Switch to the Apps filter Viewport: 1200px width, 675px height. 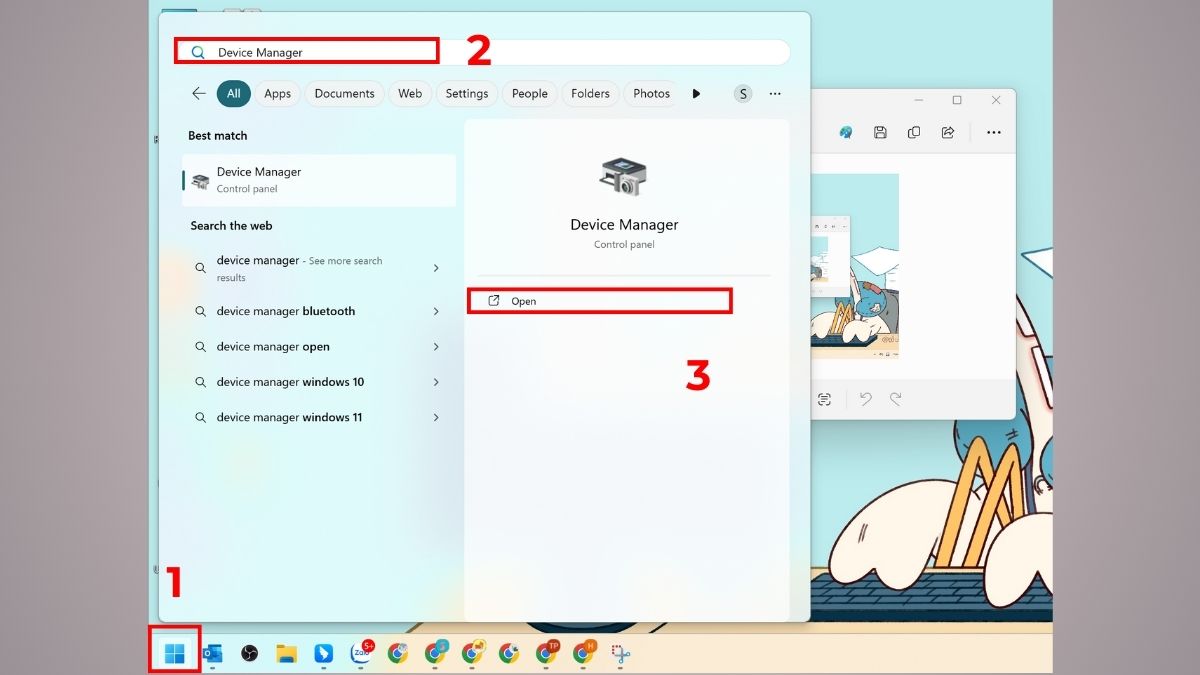click(x=277, y=93)
